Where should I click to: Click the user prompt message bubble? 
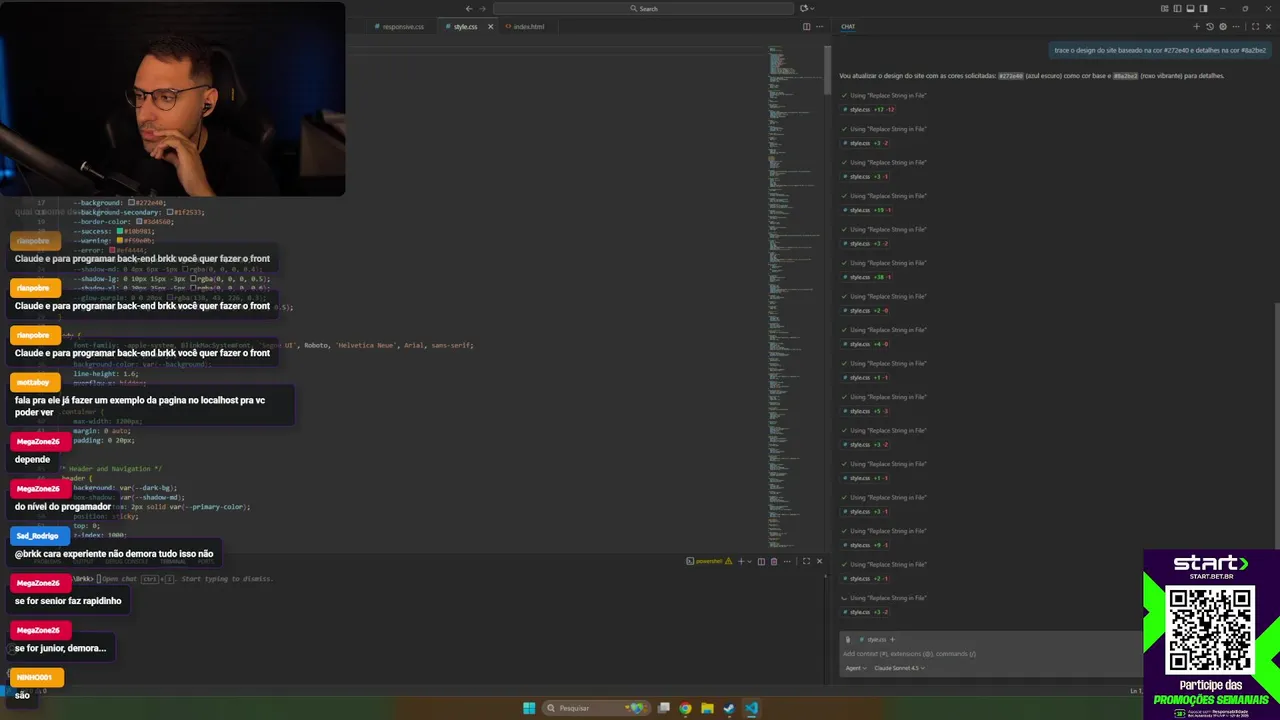[x=1160, y=50]
